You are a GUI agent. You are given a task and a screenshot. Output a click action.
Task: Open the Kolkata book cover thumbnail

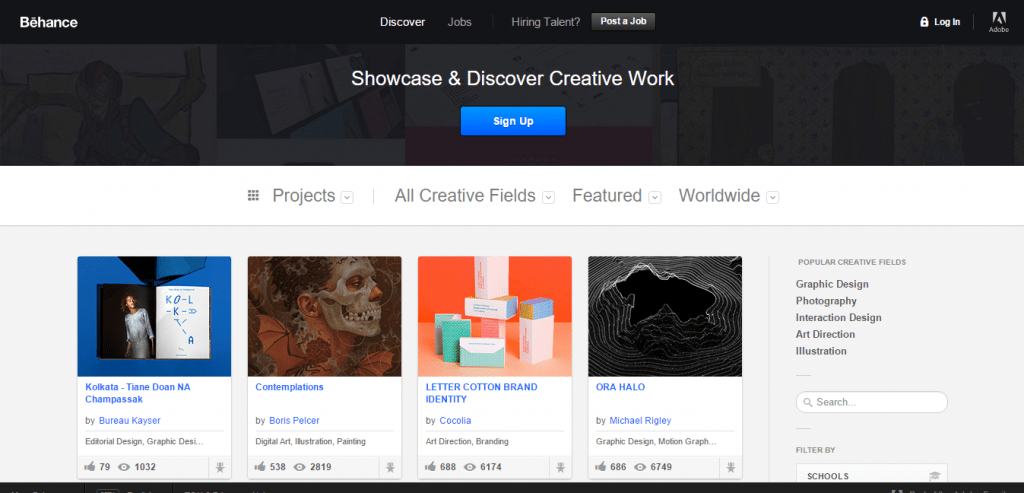click(x=154, y=317)
